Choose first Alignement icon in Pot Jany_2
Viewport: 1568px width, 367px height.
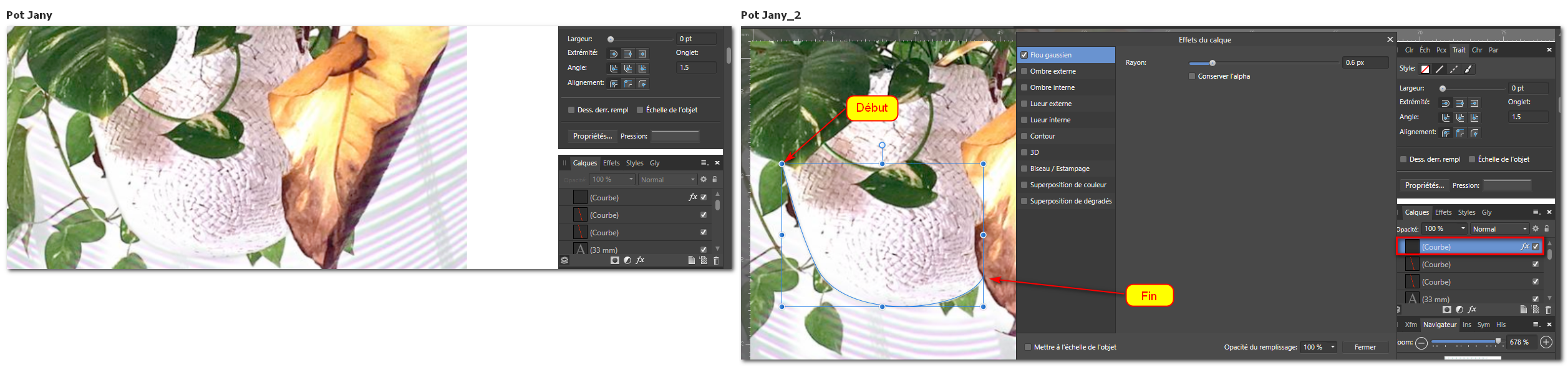pos(1445,133)
